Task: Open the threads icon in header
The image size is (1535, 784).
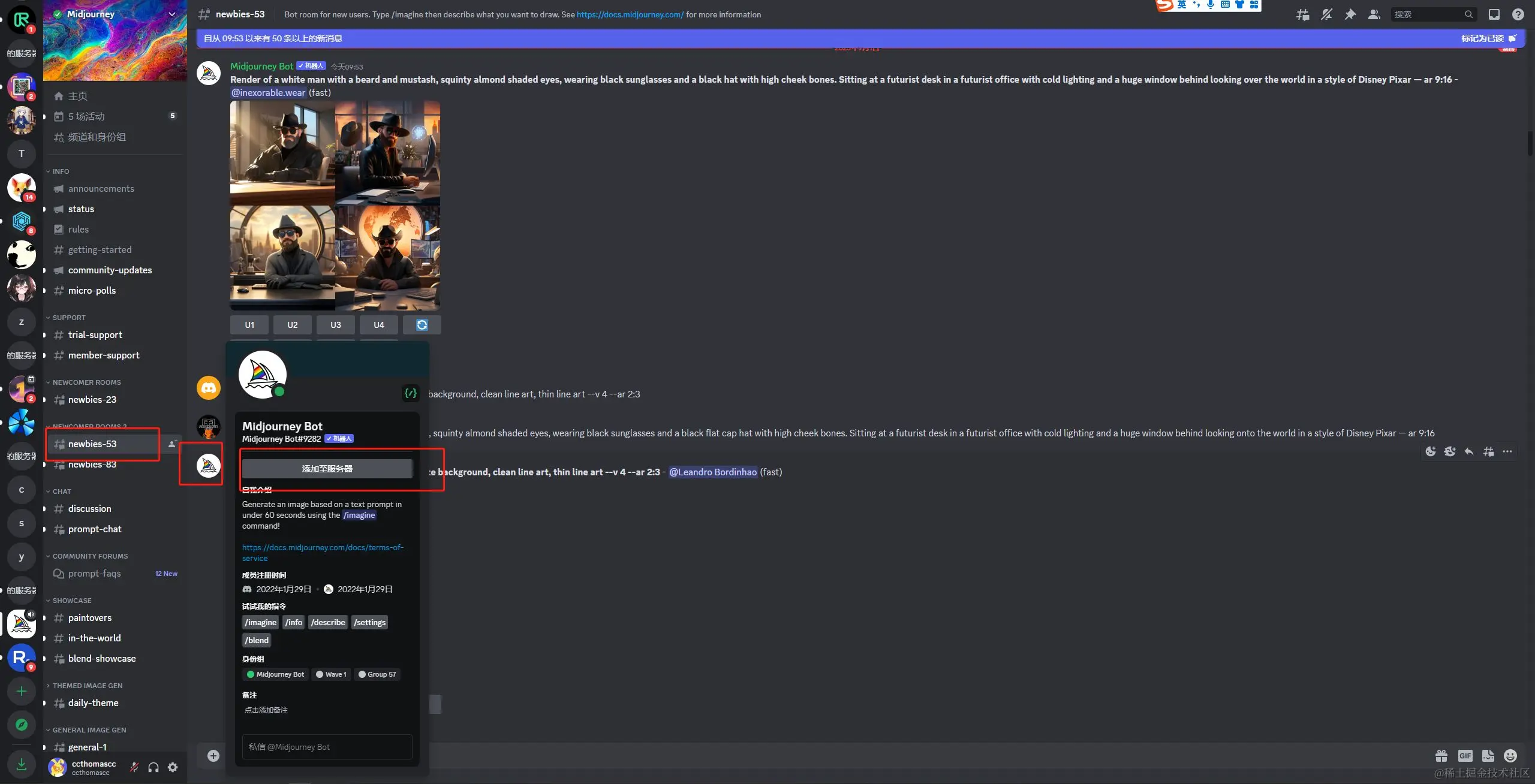Action: 1302,14
